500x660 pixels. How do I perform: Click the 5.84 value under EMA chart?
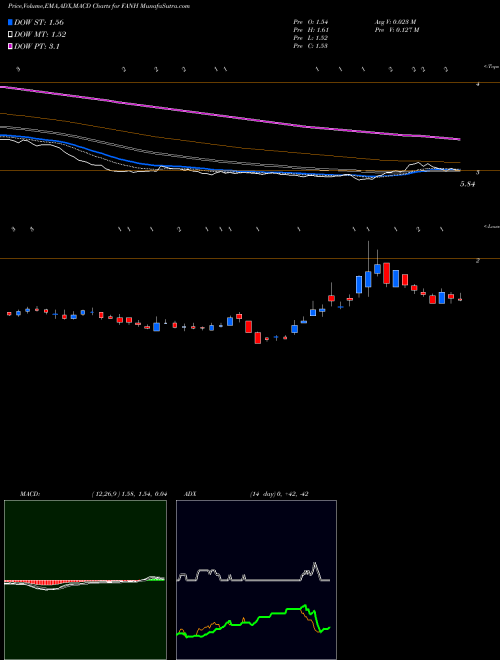(467, 184)
